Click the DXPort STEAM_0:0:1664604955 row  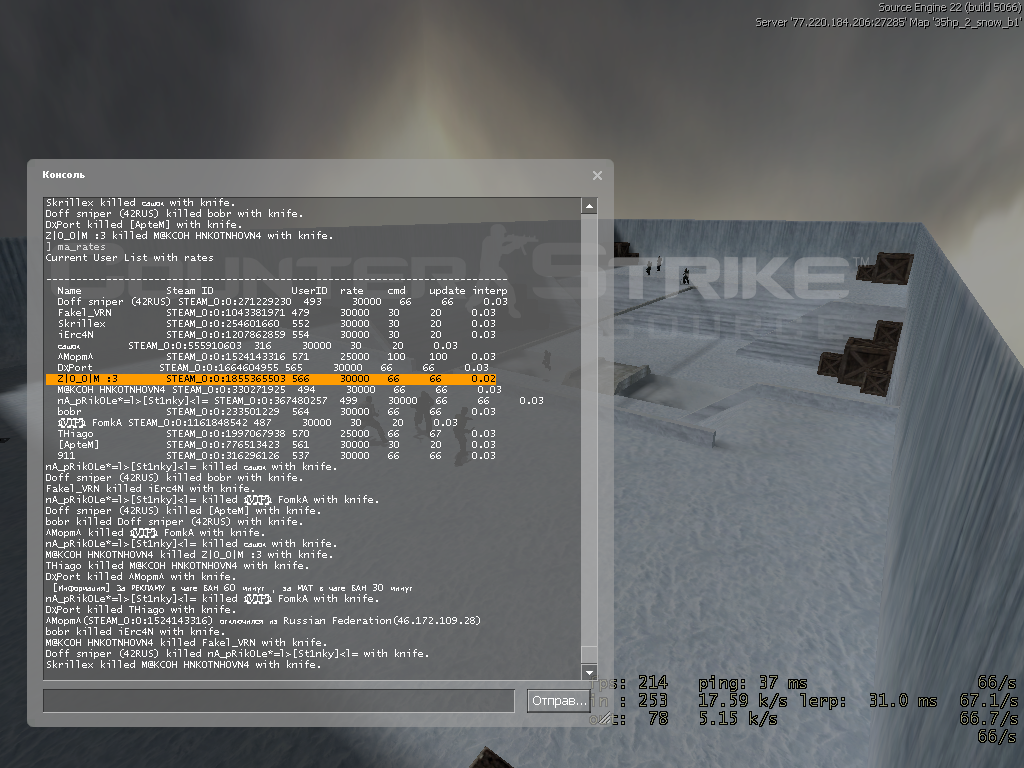click(x=273, y=368)
